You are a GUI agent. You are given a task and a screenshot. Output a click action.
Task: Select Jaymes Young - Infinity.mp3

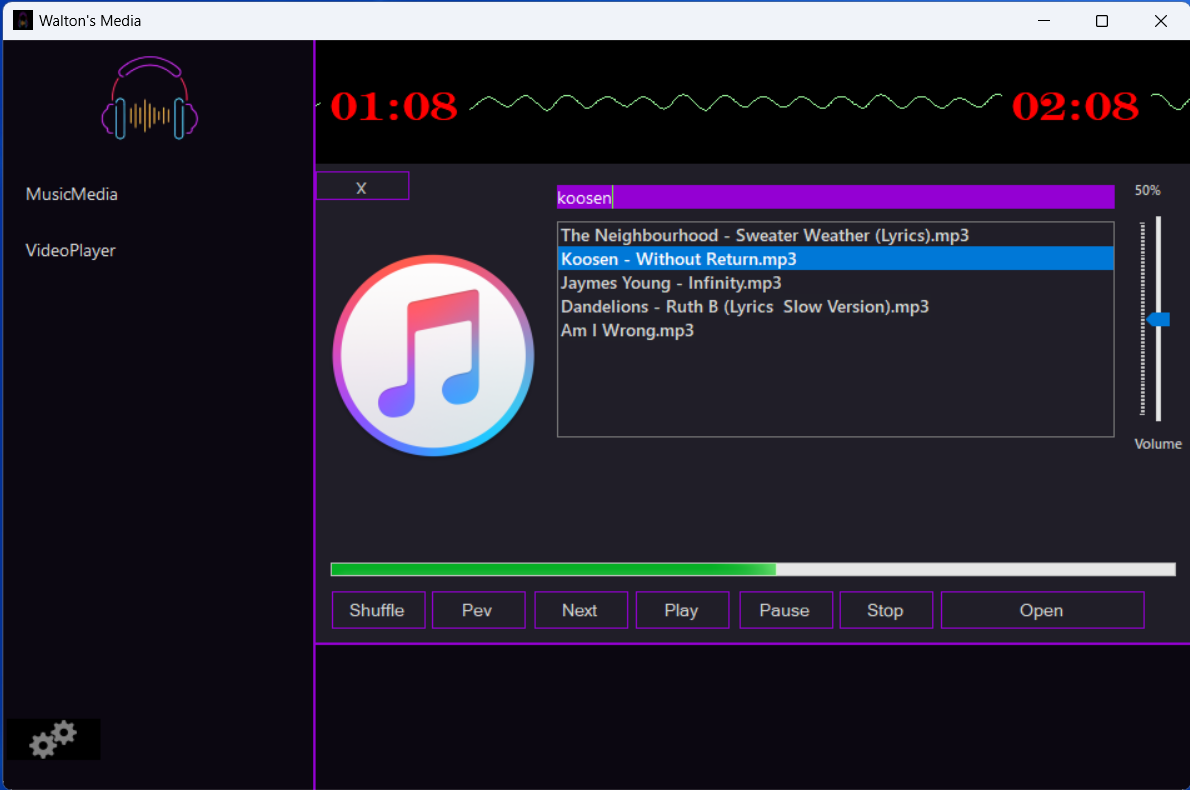tap(671, 283)
